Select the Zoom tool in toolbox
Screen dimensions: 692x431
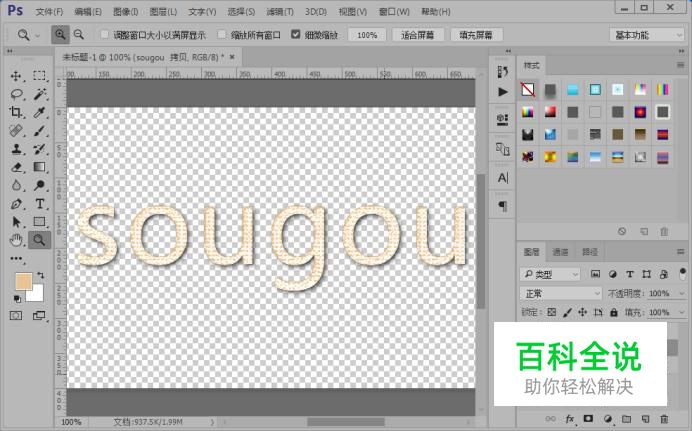39,240
